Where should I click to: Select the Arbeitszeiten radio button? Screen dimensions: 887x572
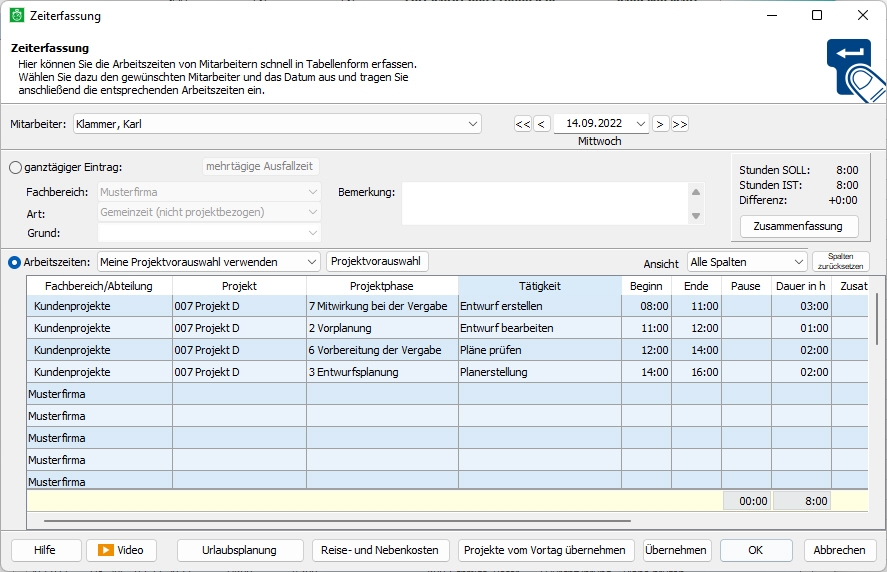point(15,262)
